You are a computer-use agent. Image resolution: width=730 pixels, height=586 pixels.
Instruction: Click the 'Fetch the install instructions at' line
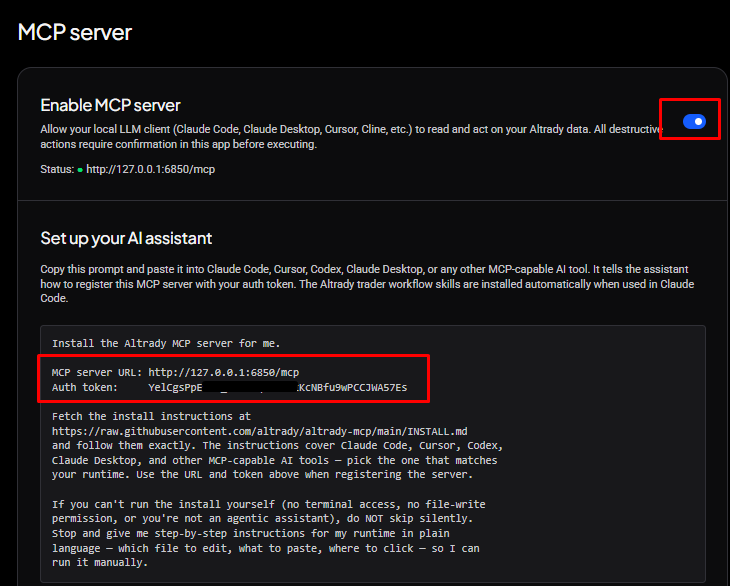[151, 416]
